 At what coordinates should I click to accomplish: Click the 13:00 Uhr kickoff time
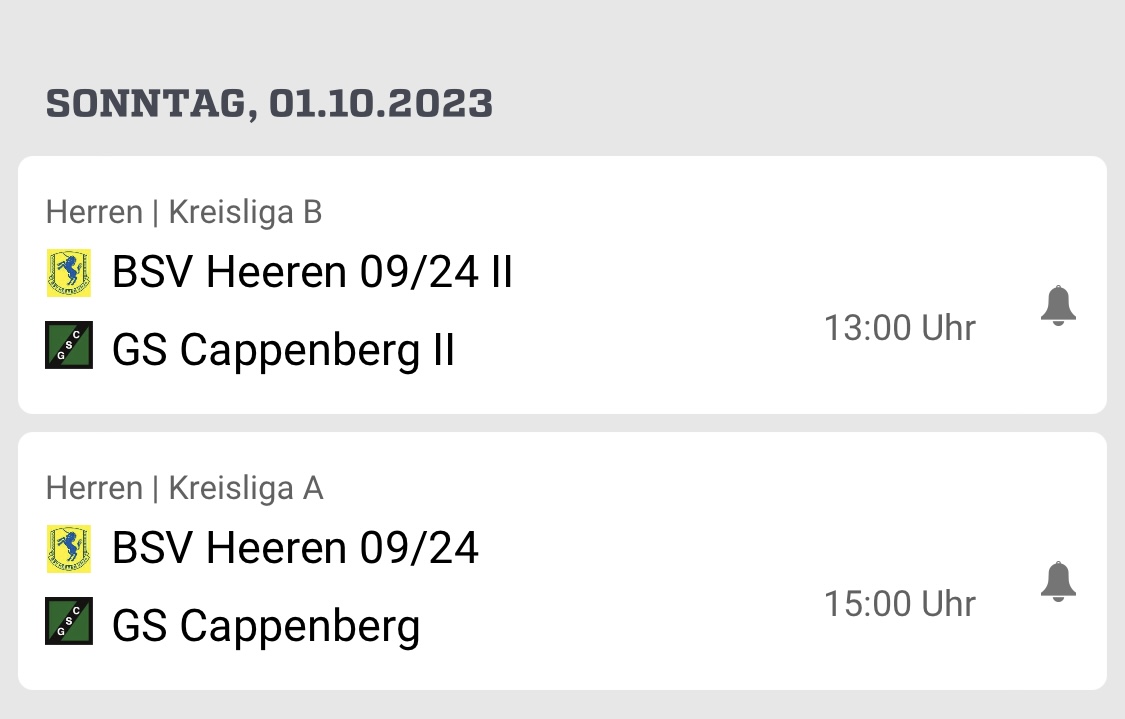(x=900, y=328)
